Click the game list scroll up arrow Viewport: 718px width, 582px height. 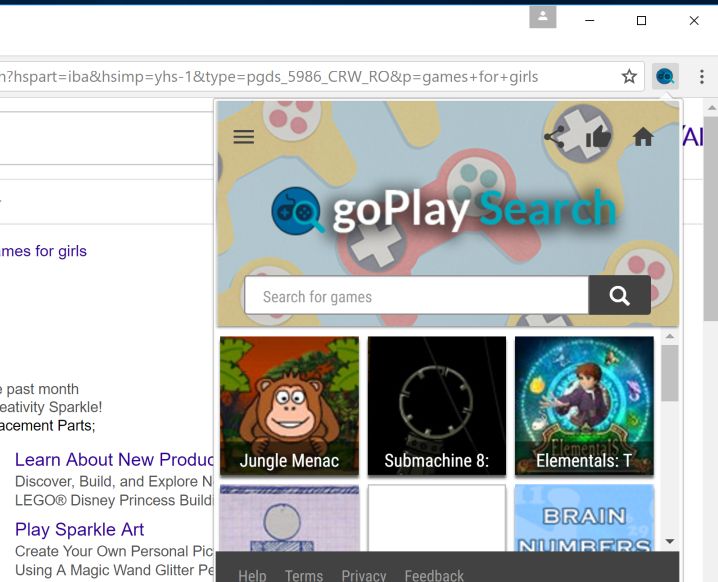(670, 337)
